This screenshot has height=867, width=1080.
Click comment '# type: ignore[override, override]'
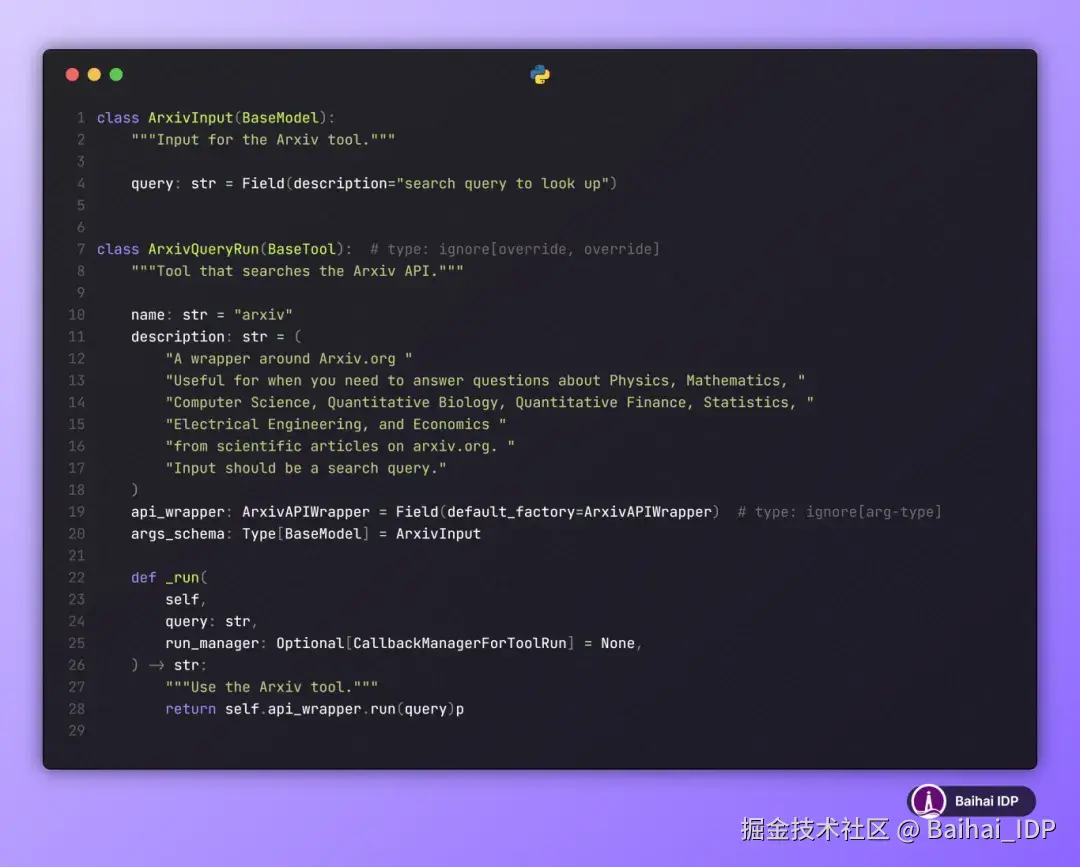[x=515, y=249]
